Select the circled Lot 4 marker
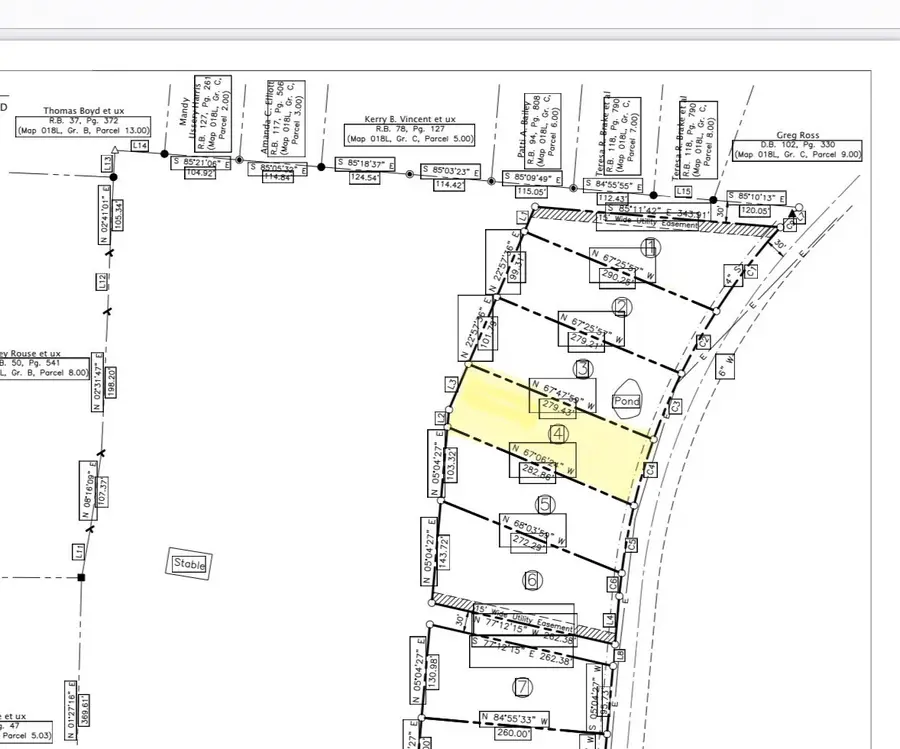 click(558, 433)
